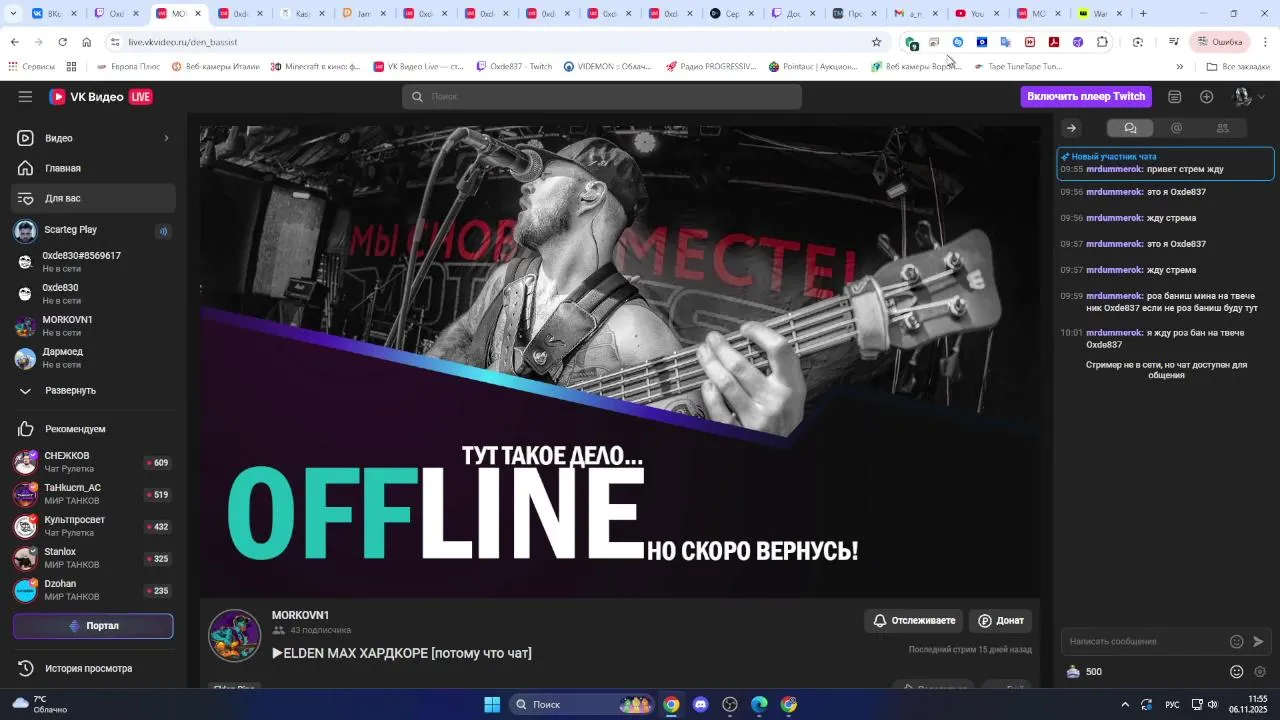Click inside the Поиск search field
The width and height of the screenshot is (1280, 720).
click(602, 97)
